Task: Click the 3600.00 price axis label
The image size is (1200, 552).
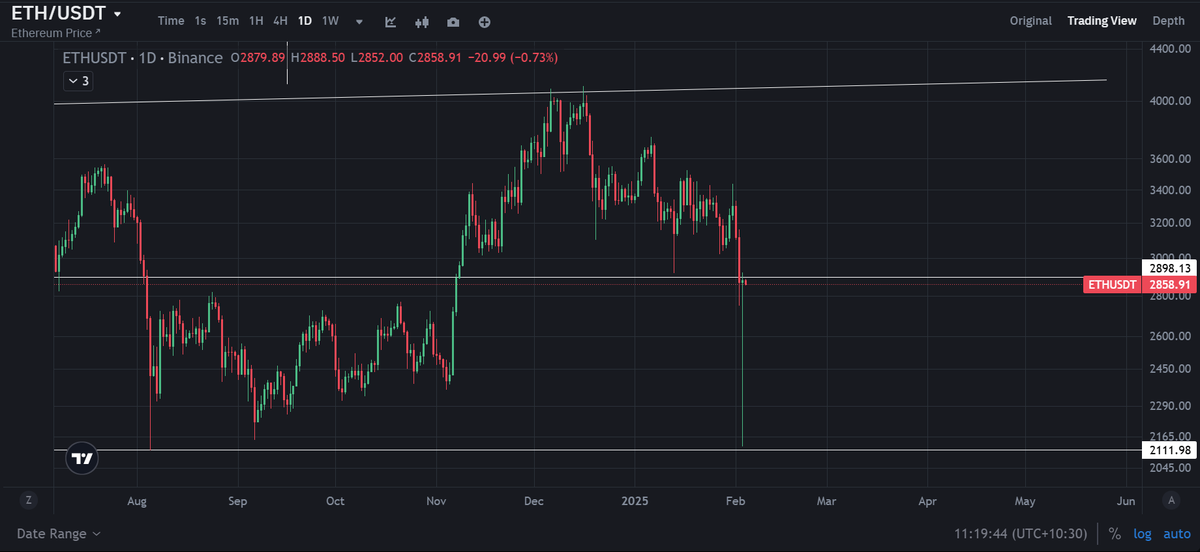Action: coord(1169,159)
